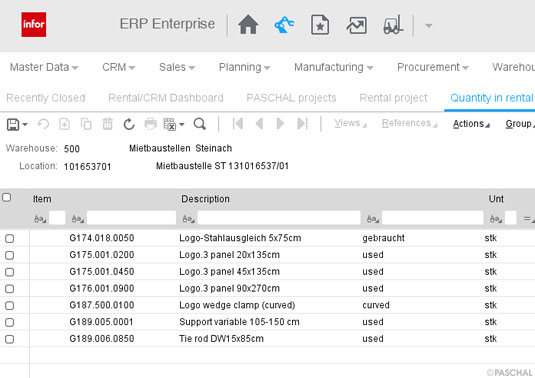This screenshot has width=535, height=378.
Task: Open filter operator for Description column
Action: (x=189, y=219)
